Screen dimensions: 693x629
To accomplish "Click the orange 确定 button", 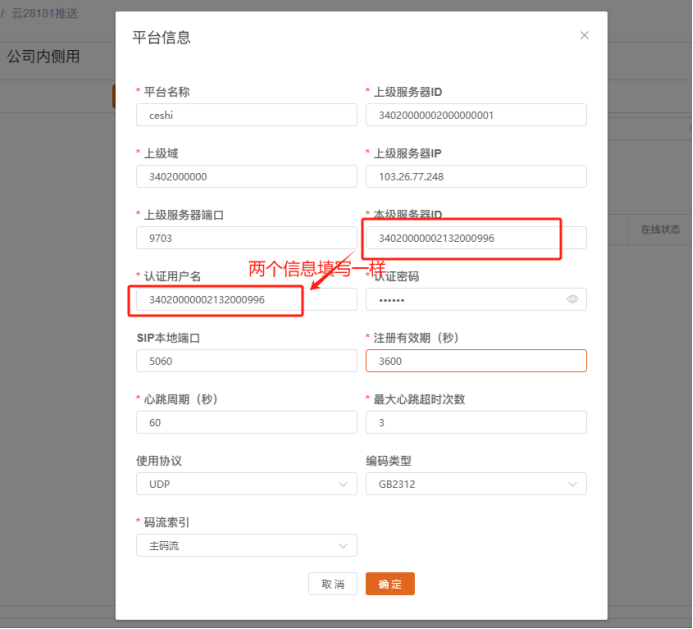I will 390,584.
